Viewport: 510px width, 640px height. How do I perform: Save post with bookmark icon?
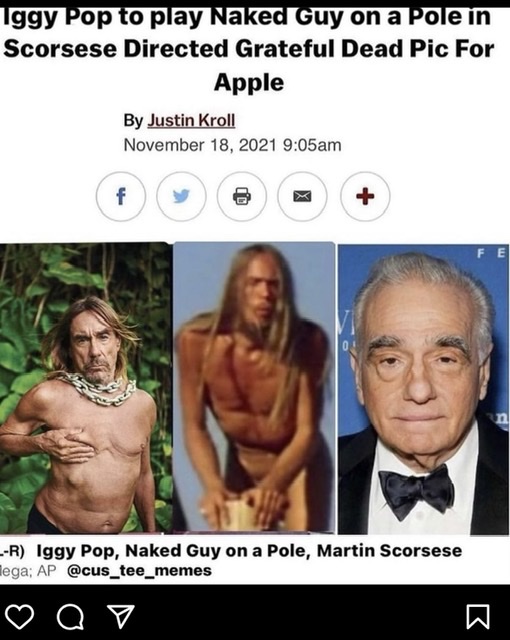(x=478, y=617)
